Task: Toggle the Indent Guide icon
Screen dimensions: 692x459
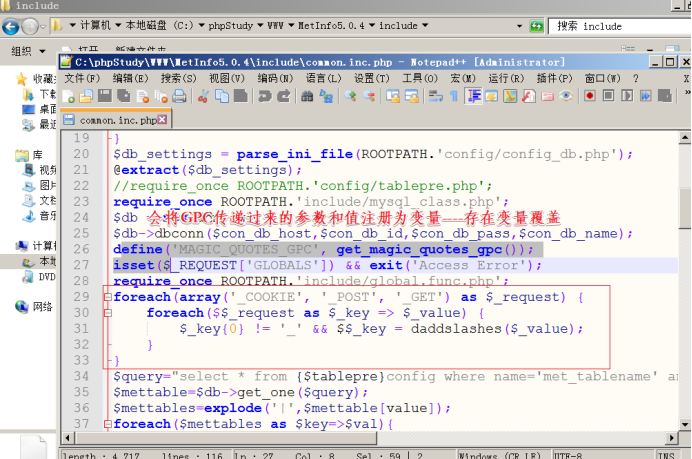Action: [474, 96]
